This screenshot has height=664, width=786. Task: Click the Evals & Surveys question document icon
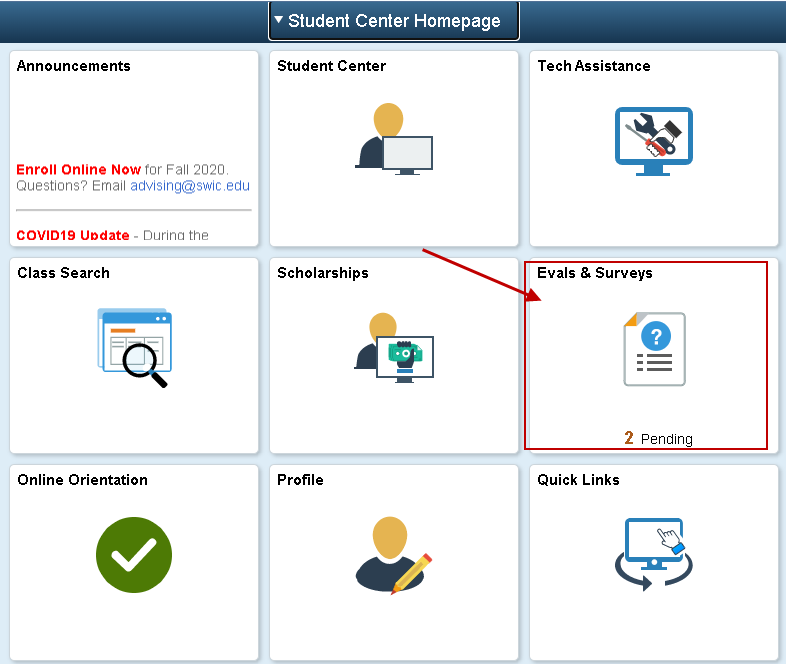654,349
